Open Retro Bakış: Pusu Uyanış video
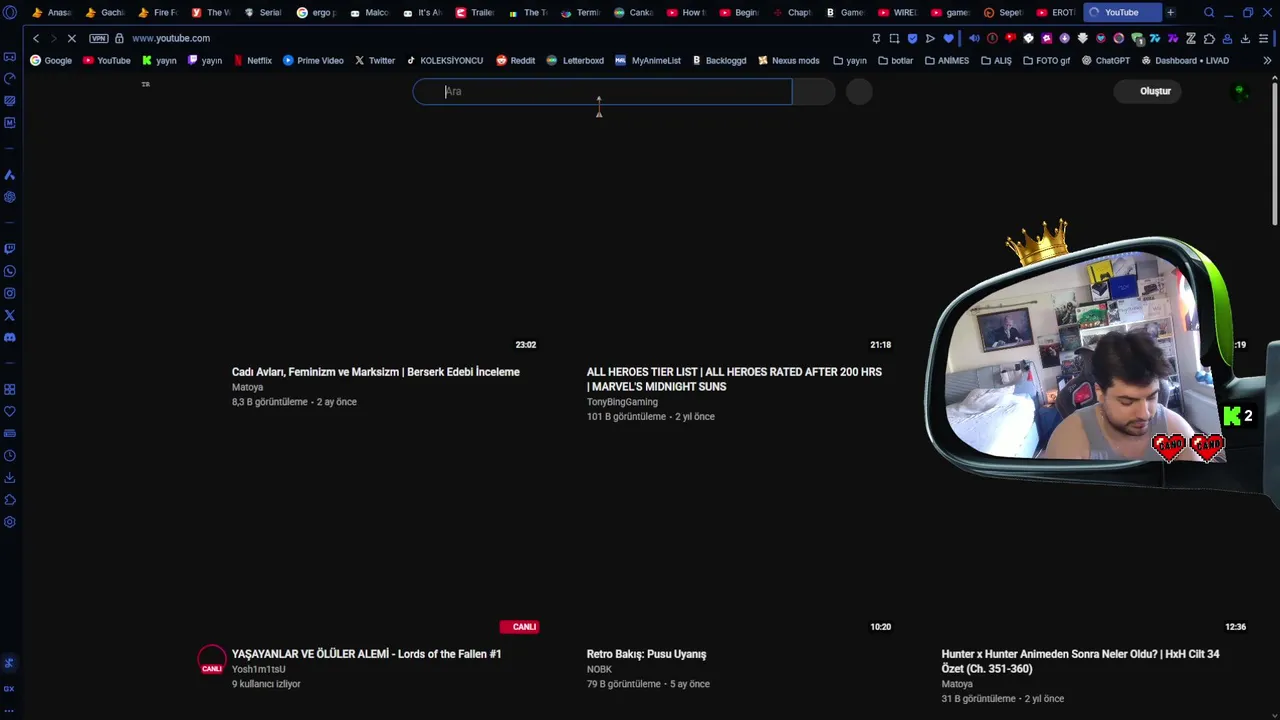Image resolution: width=1280 pixels, height=720 pixels. click(x=646, y=654)
